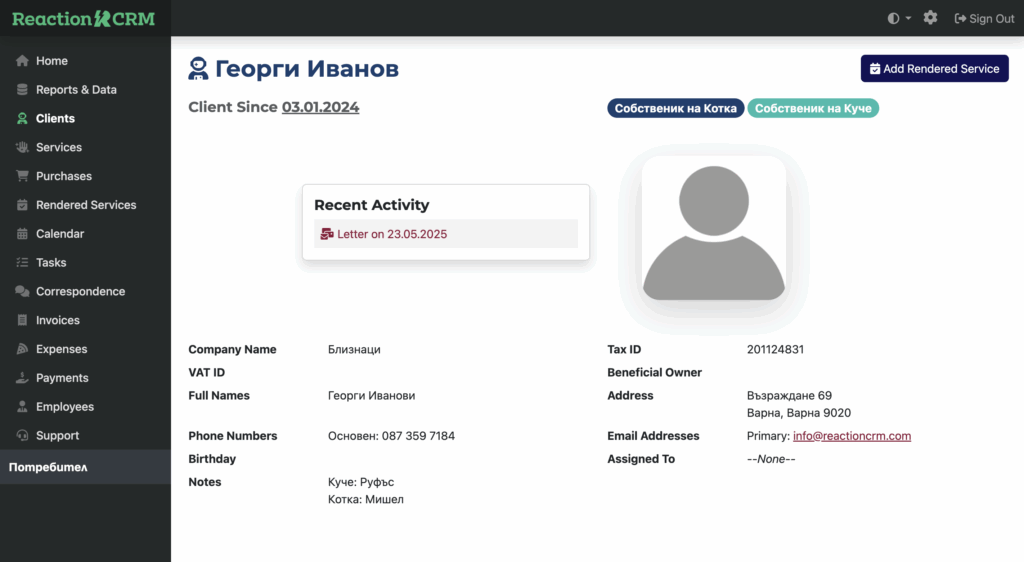
Task: Click the Tasks checklist icon
Action: pyautogui.click(x=22, y=263)
